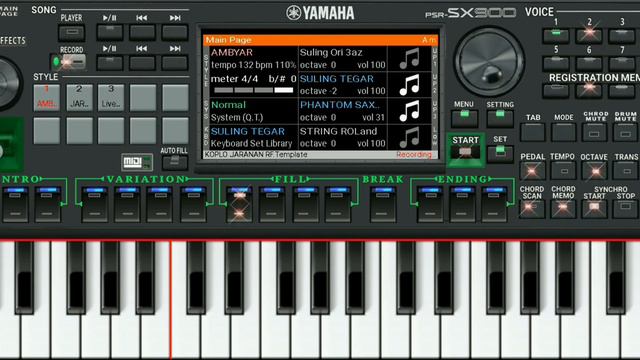Select the UP2 SULING TEGAR note icon
The height and width of the screenshot is (360, 640).
(x=409, y=84)
